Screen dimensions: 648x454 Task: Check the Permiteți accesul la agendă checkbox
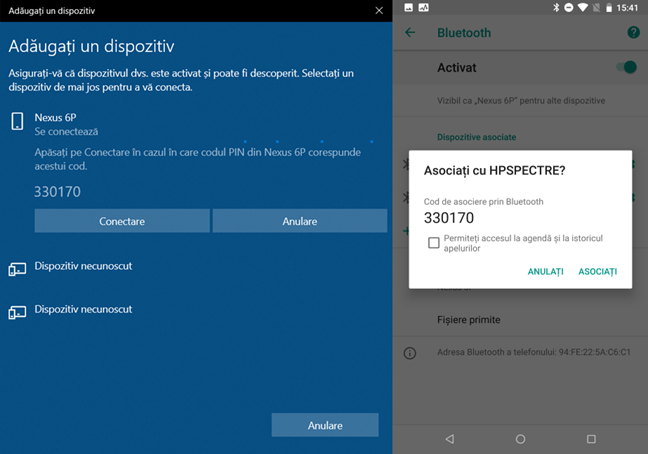pos(434,242)
